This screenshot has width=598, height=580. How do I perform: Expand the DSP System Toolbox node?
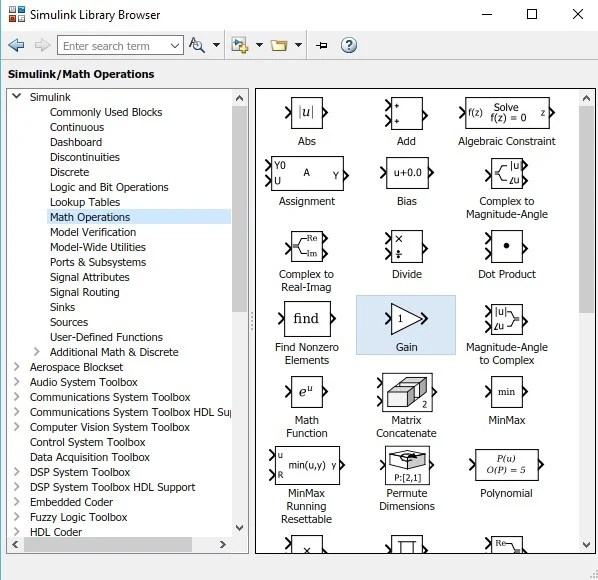pyautogui.click(x=16, y=472)
